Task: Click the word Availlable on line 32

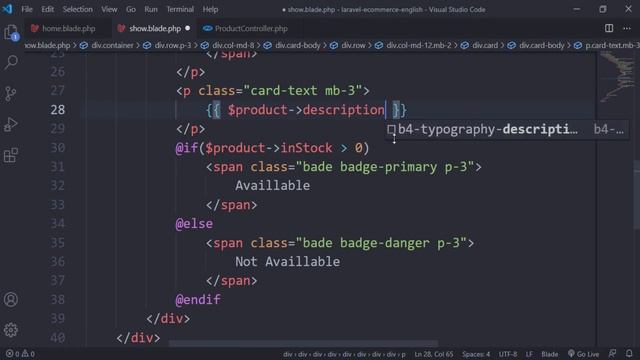Action: (272, 186)
